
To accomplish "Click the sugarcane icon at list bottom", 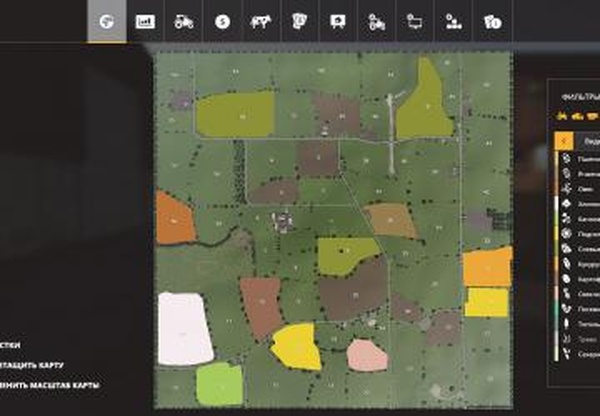I will [566, 354].
